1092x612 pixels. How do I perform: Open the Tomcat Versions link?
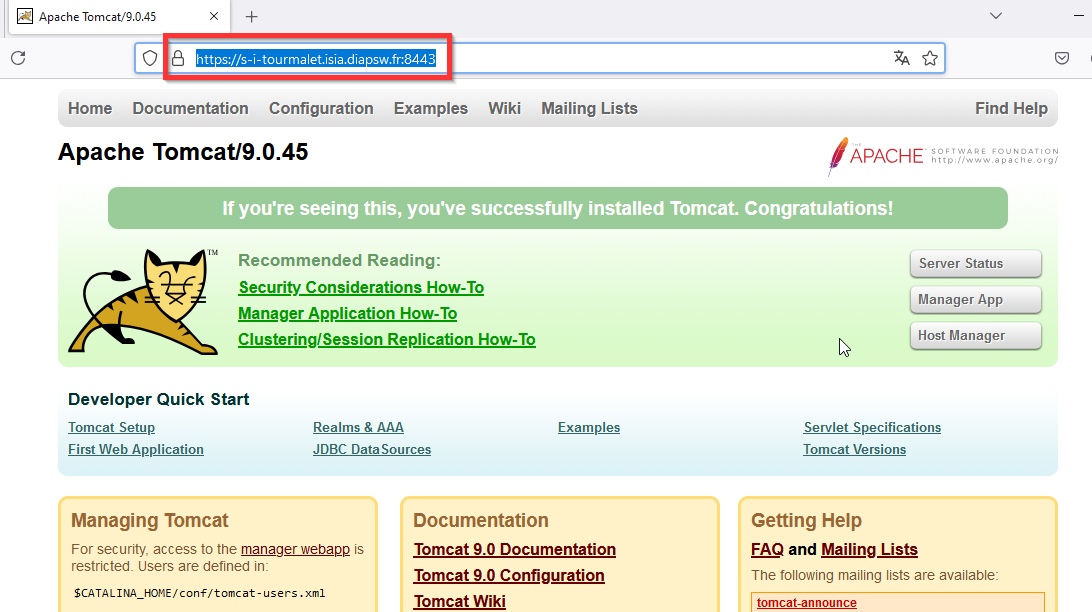tap(854, 450)
